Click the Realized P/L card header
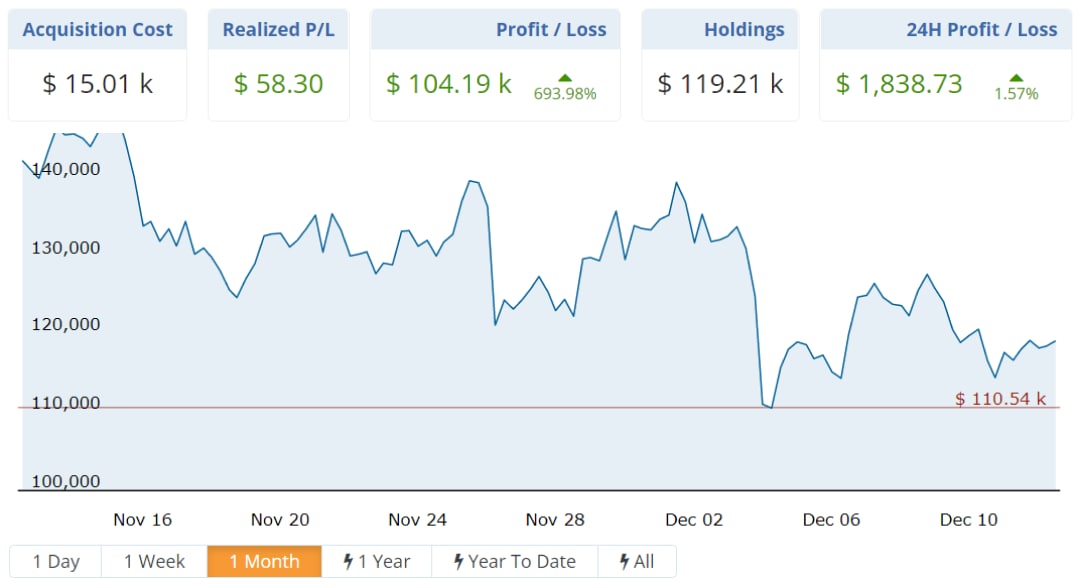1080x588 pixels. pyautogui.click(x=278, y=30)
